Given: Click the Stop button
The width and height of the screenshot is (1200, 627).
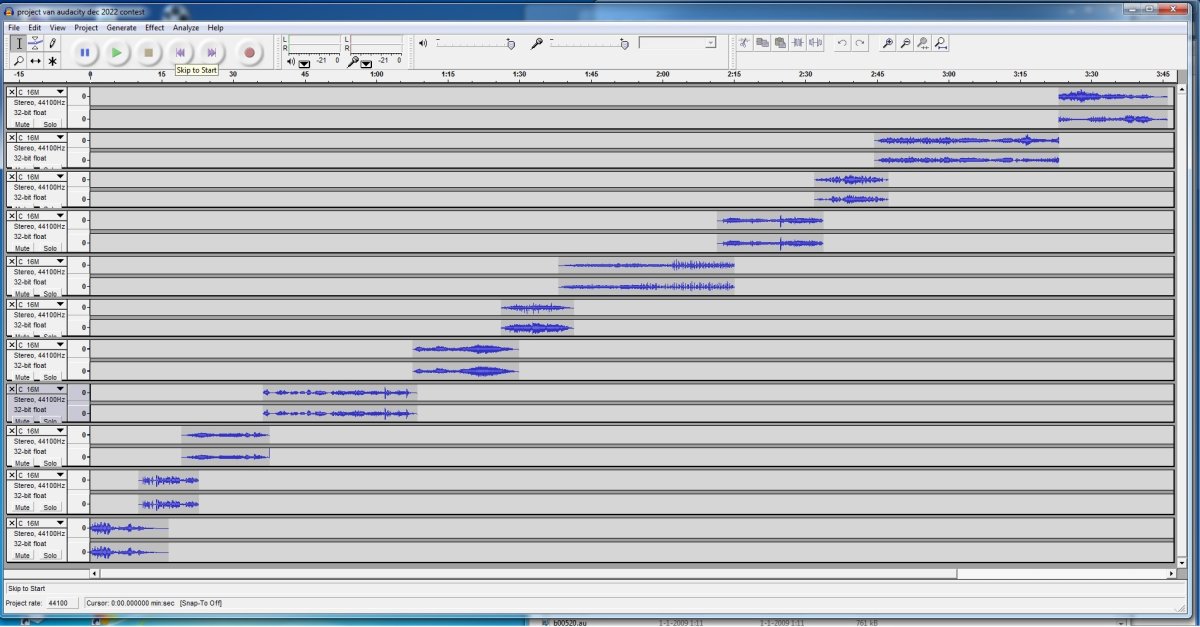Looking at the screenshot, I should click(x=149, y=52).
